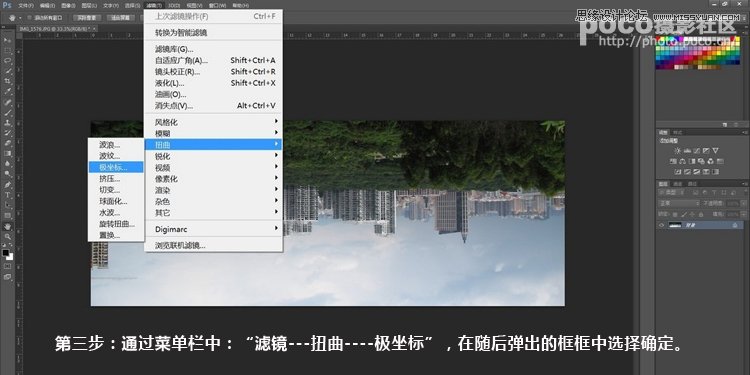Select the Rectangular Marquee tool

[x=8, y=51]
